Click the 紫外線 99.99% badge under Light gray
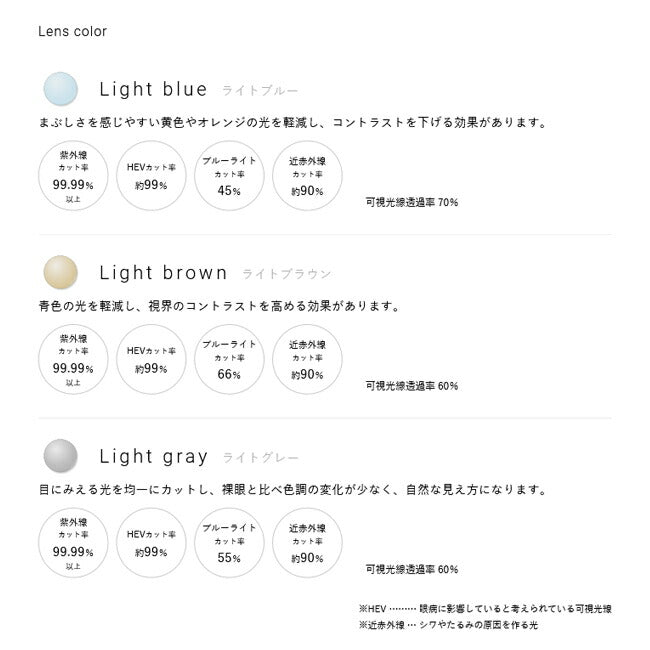650x650 pixels. point(73,543)
